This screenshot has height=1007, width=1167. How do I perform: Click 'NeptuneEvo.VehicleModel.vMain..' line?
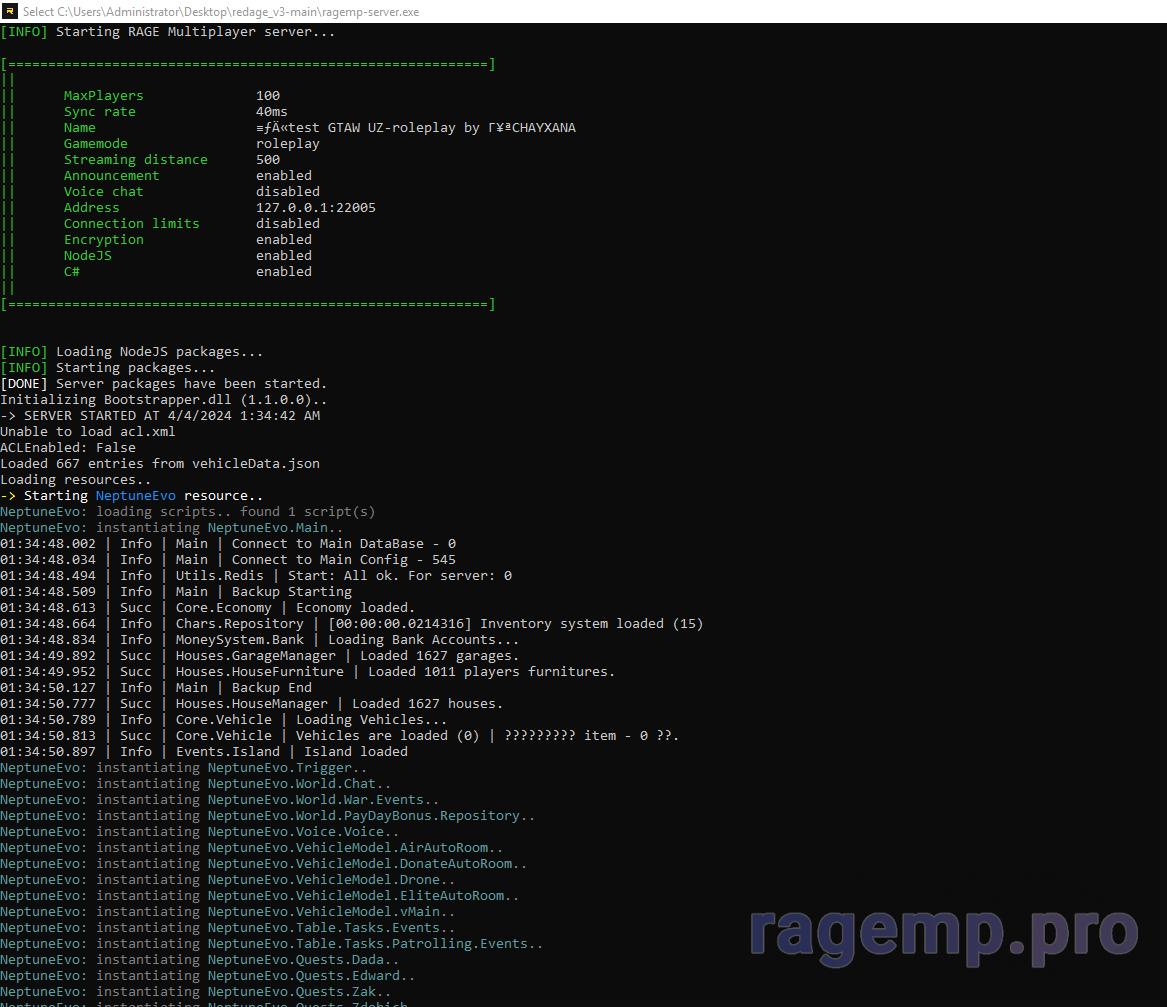click(228, 912)
